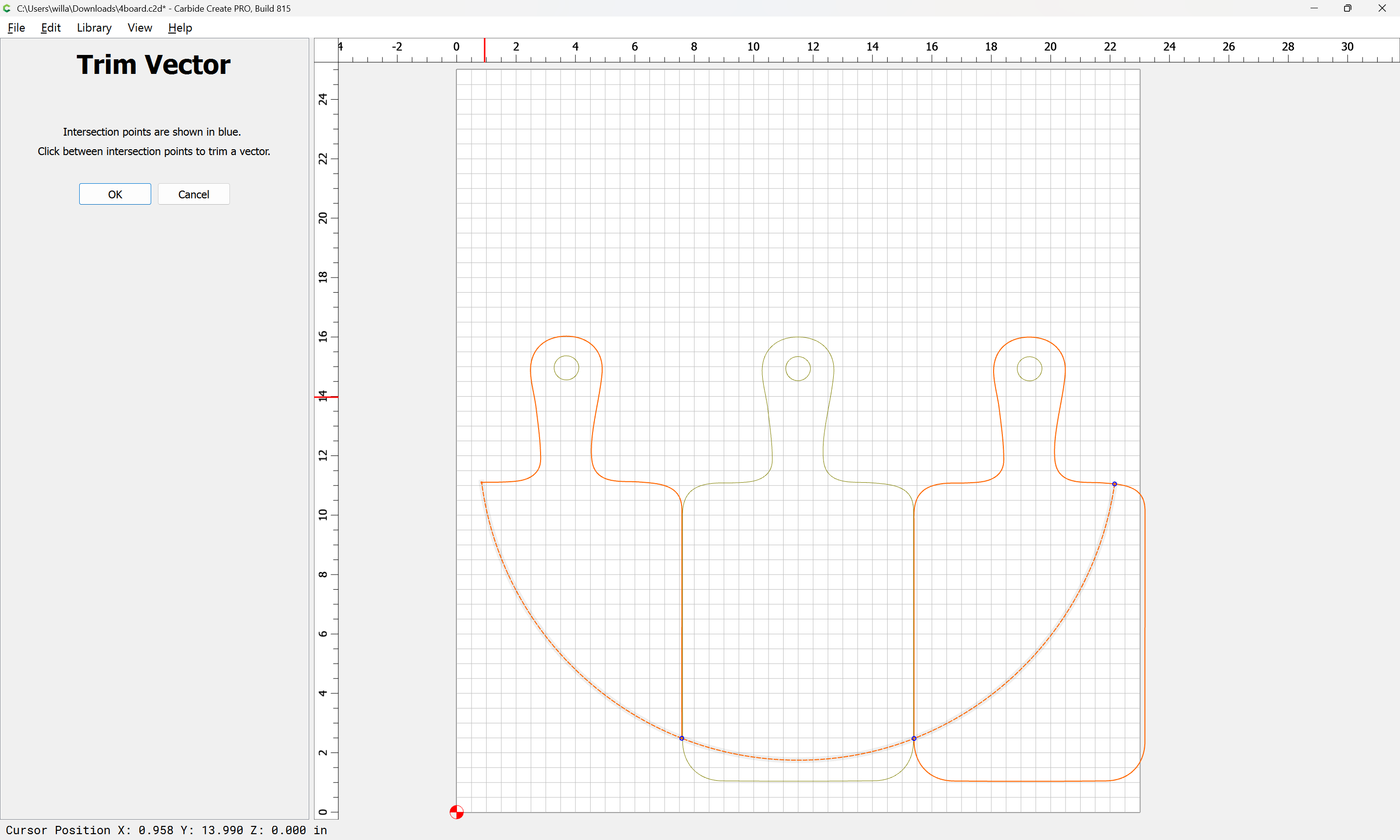Click the 'Click between intersection points' instruction text
The height and width of the screenshot is (840, 1400).
154,151
